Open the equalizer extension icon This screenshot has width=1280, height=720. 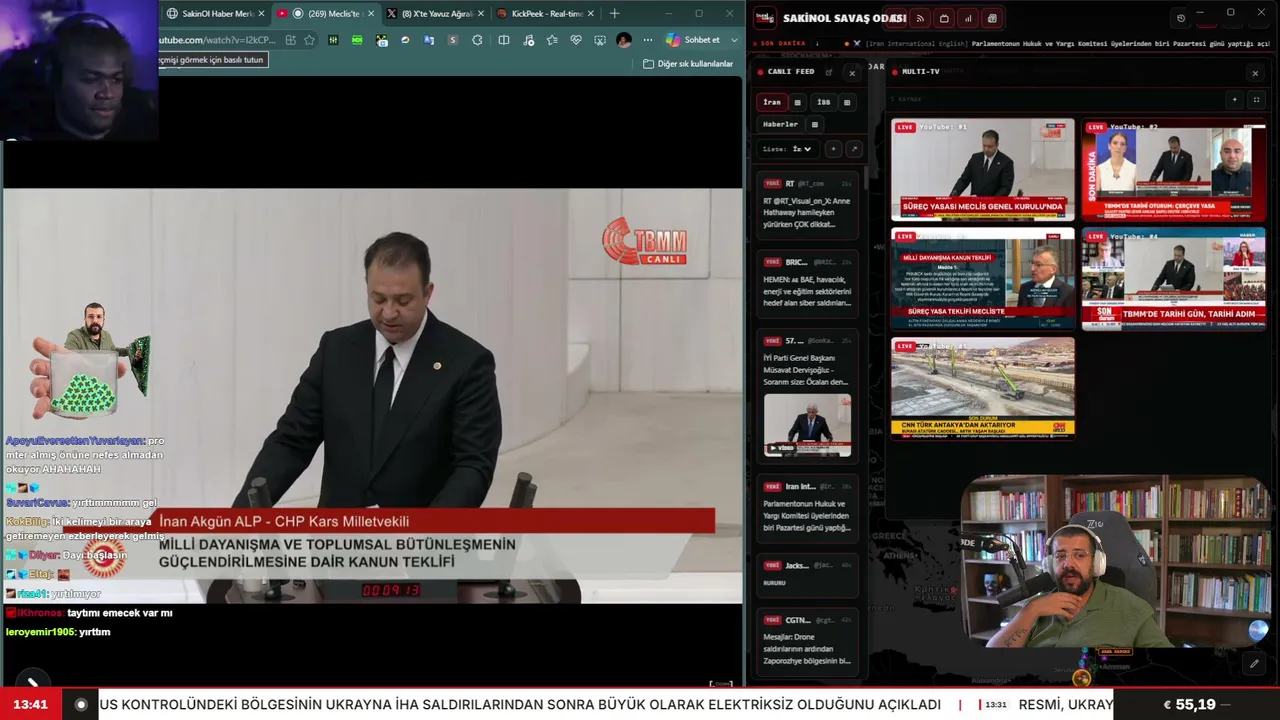[333, 40]
